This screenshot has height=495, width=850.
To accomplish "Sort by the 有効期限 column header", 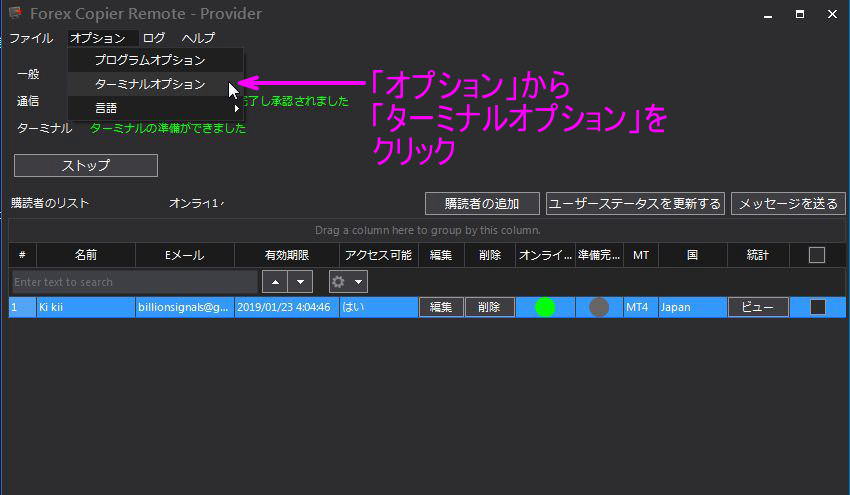I will click(x=287, y=255).
